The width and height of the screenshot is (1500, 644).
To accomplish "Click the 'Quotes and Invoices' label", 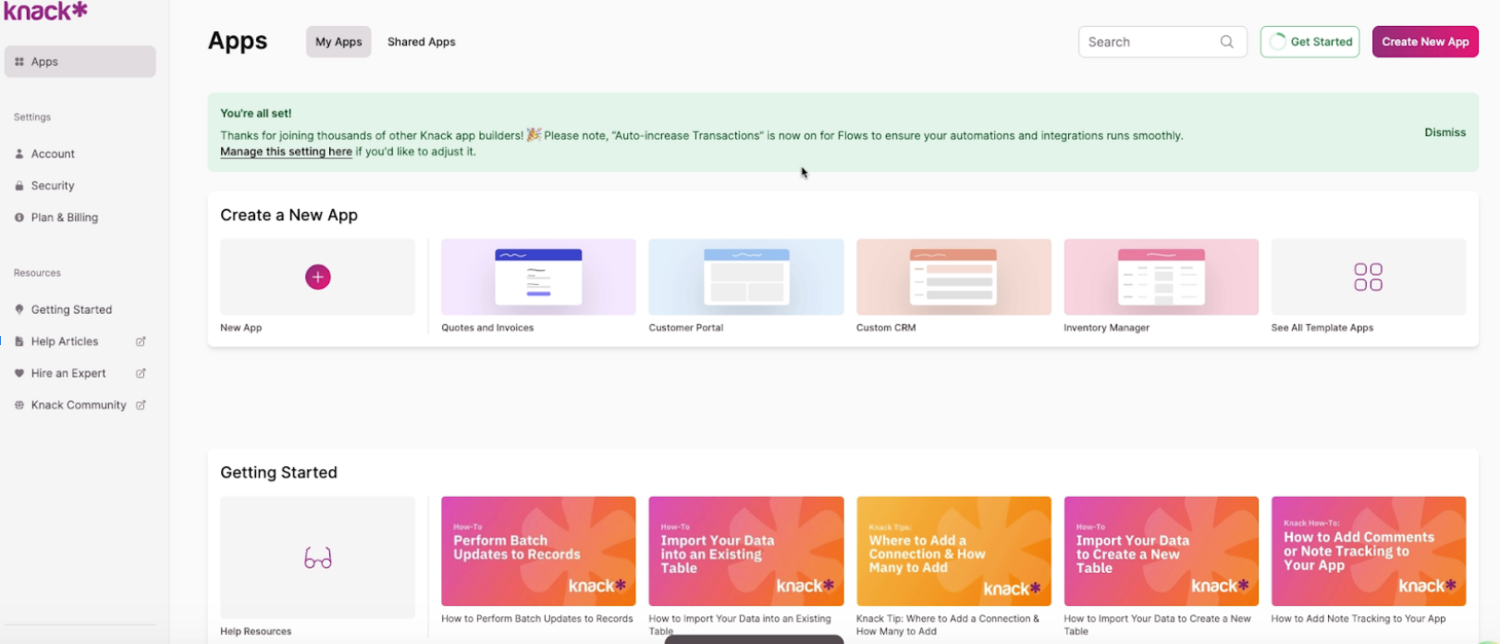I will pos(487,328).
